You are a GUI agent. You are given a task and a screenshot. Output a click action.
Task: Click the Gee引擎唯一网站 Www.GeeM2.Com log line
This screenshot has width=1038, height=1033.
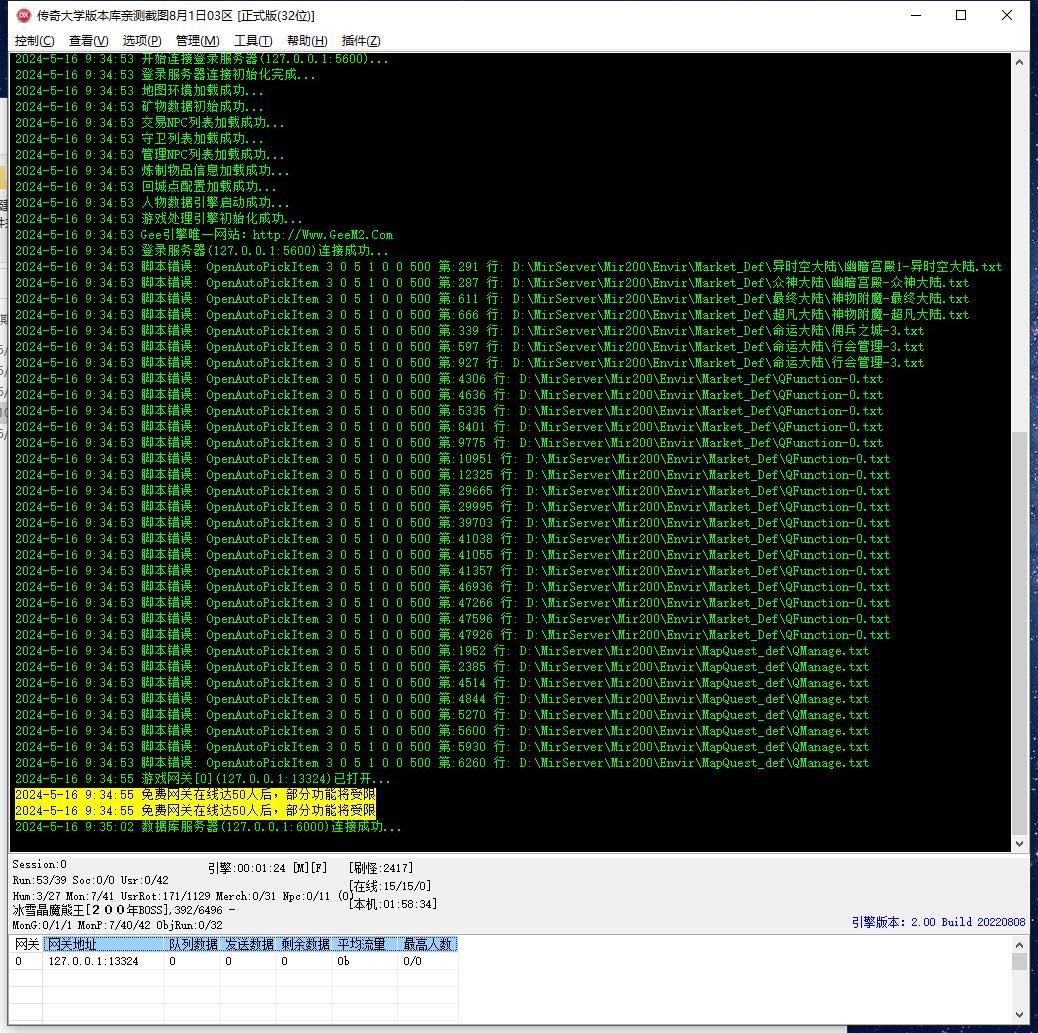point(204,235)
